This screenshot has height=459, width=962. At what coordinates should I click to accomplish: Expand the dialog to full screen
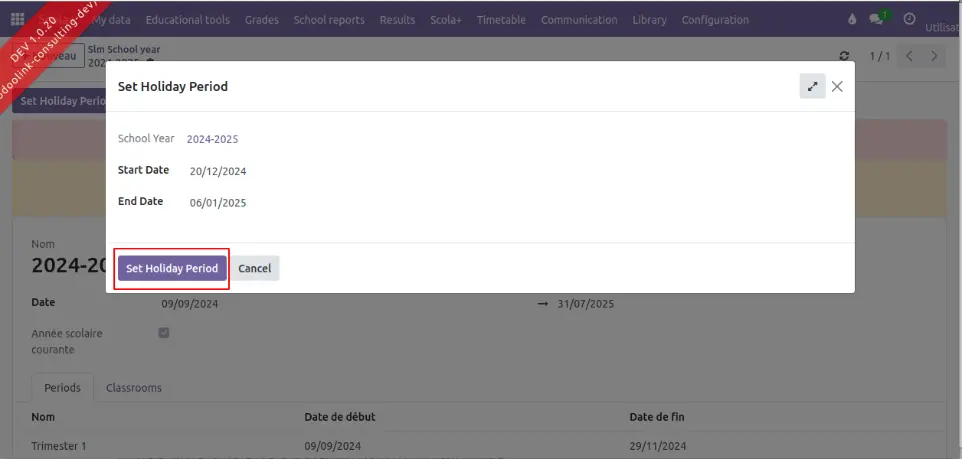point(812,87)
